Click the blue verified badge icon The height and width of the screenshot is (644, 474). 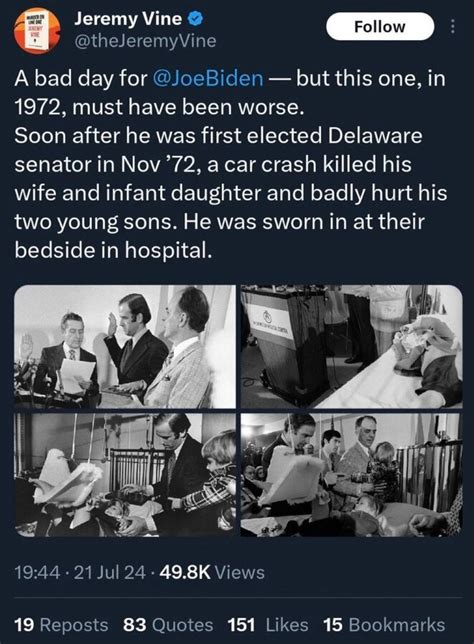pyautogui.click(x=196, y=18)
